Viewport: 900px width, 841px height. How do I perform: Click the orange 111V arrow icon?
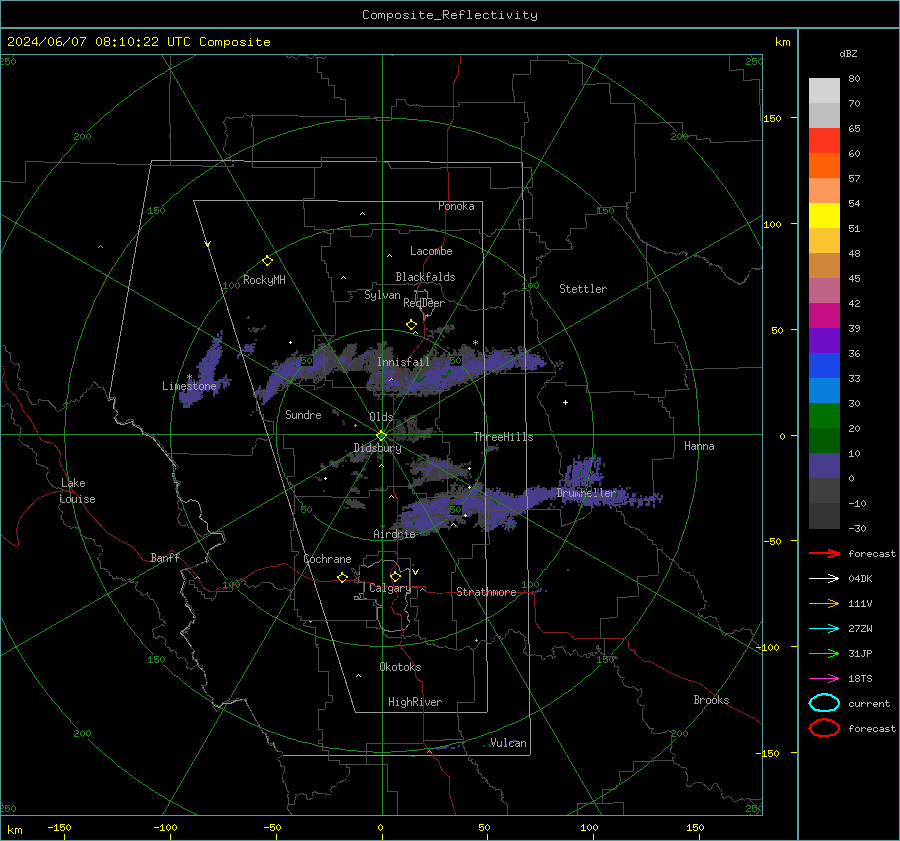(824, 603)
